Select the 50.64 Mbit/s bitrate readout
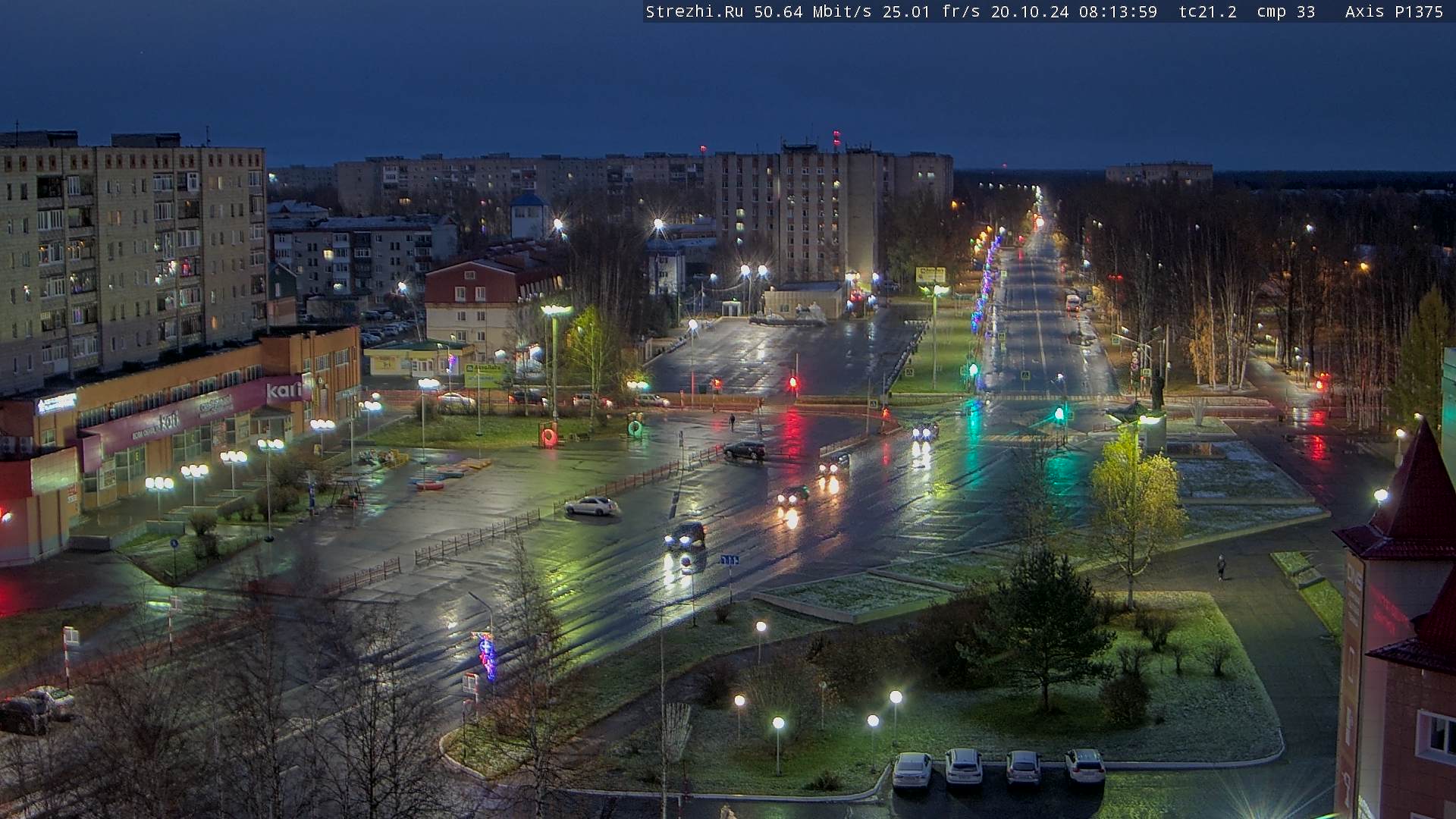This screenshot has height=819, width=1456. tap(812, 11)
